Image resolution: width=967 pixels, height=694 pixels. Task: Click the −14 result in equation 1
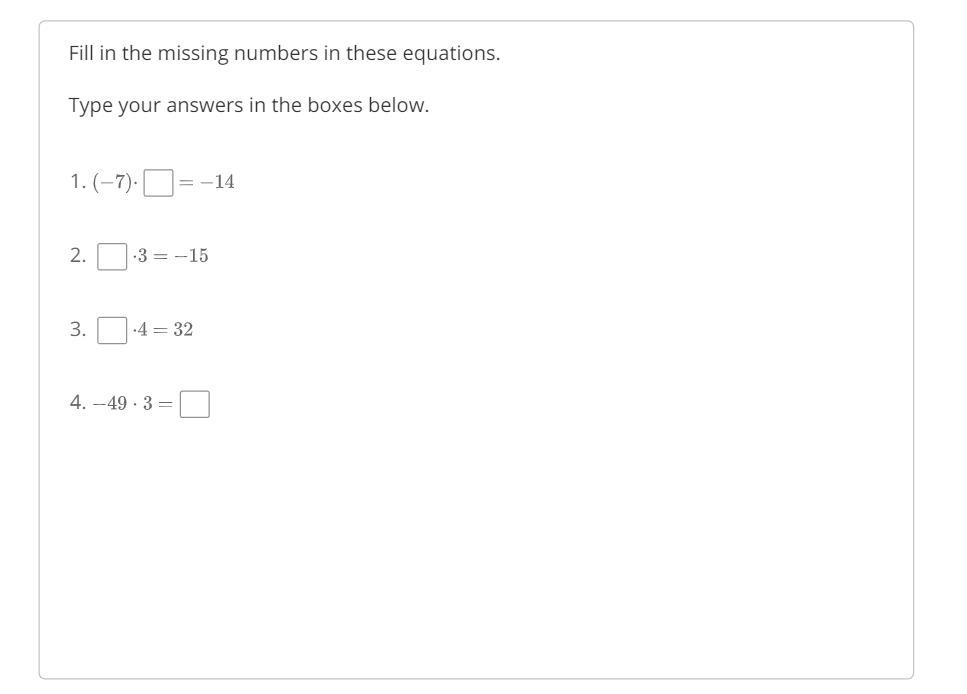[x=217, y=182]
